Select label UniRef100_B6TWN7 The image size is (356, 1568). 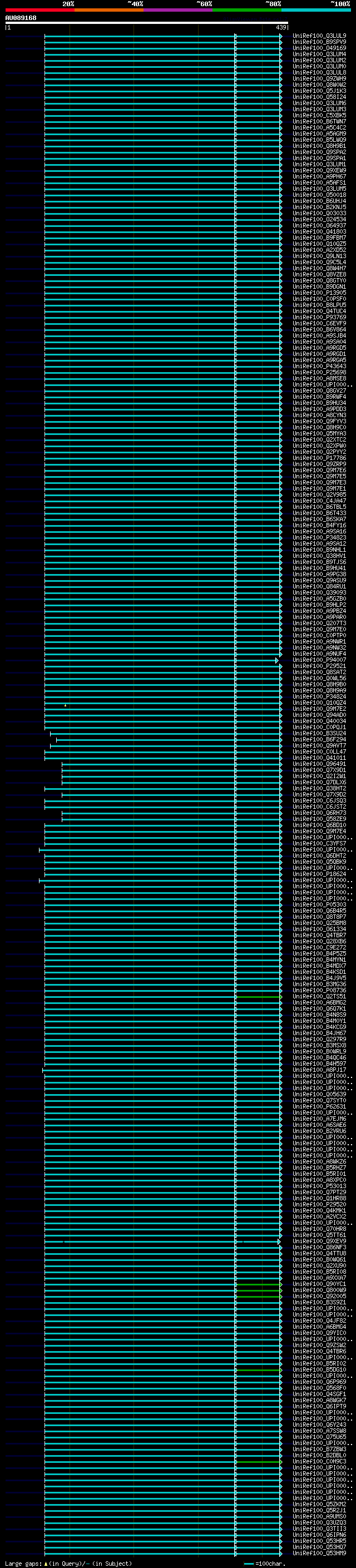pyautogui.click(x=319, y=122)
